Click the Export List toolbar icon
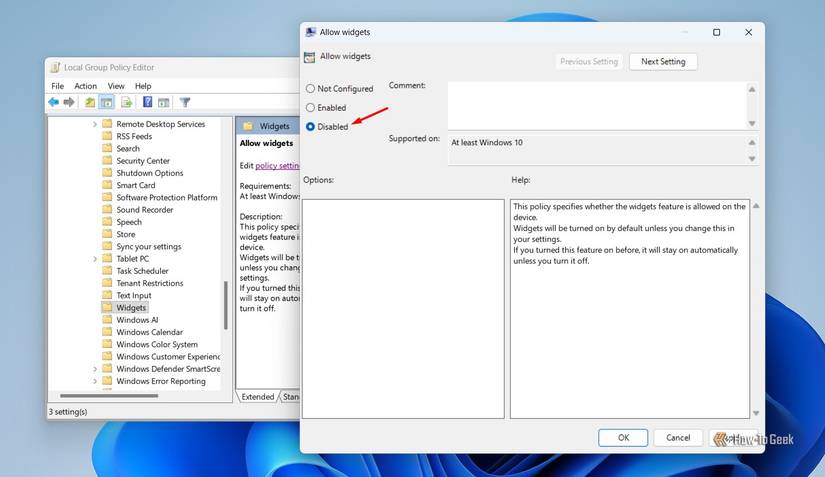 pyautogui.click(x=127, y=102)
